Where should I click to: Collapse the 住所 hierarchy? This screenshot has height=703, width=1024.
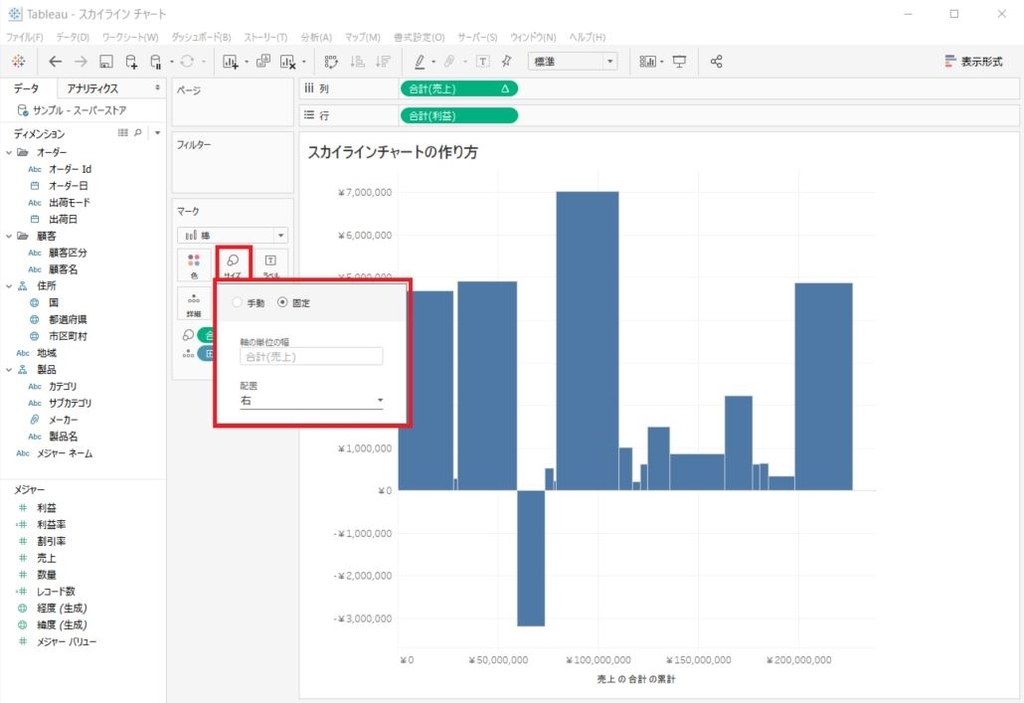[x=9, y=286]
